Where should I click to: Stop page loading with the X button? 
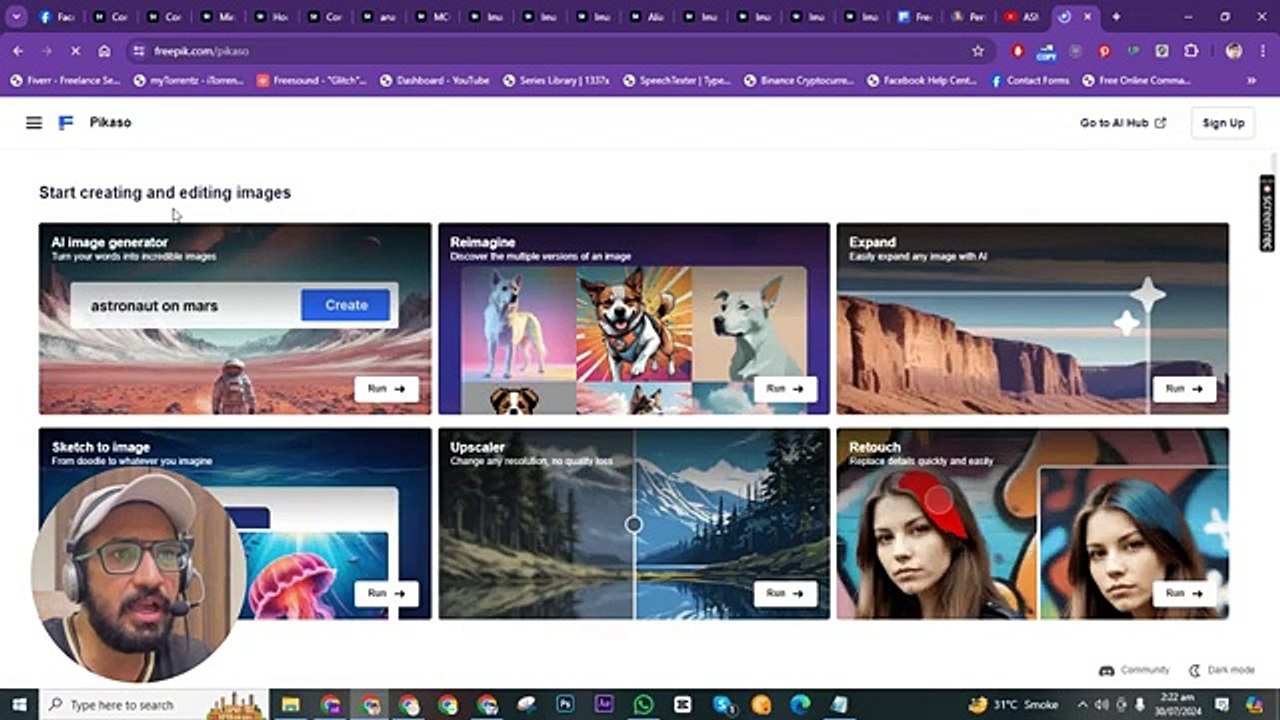pos(76,51)
